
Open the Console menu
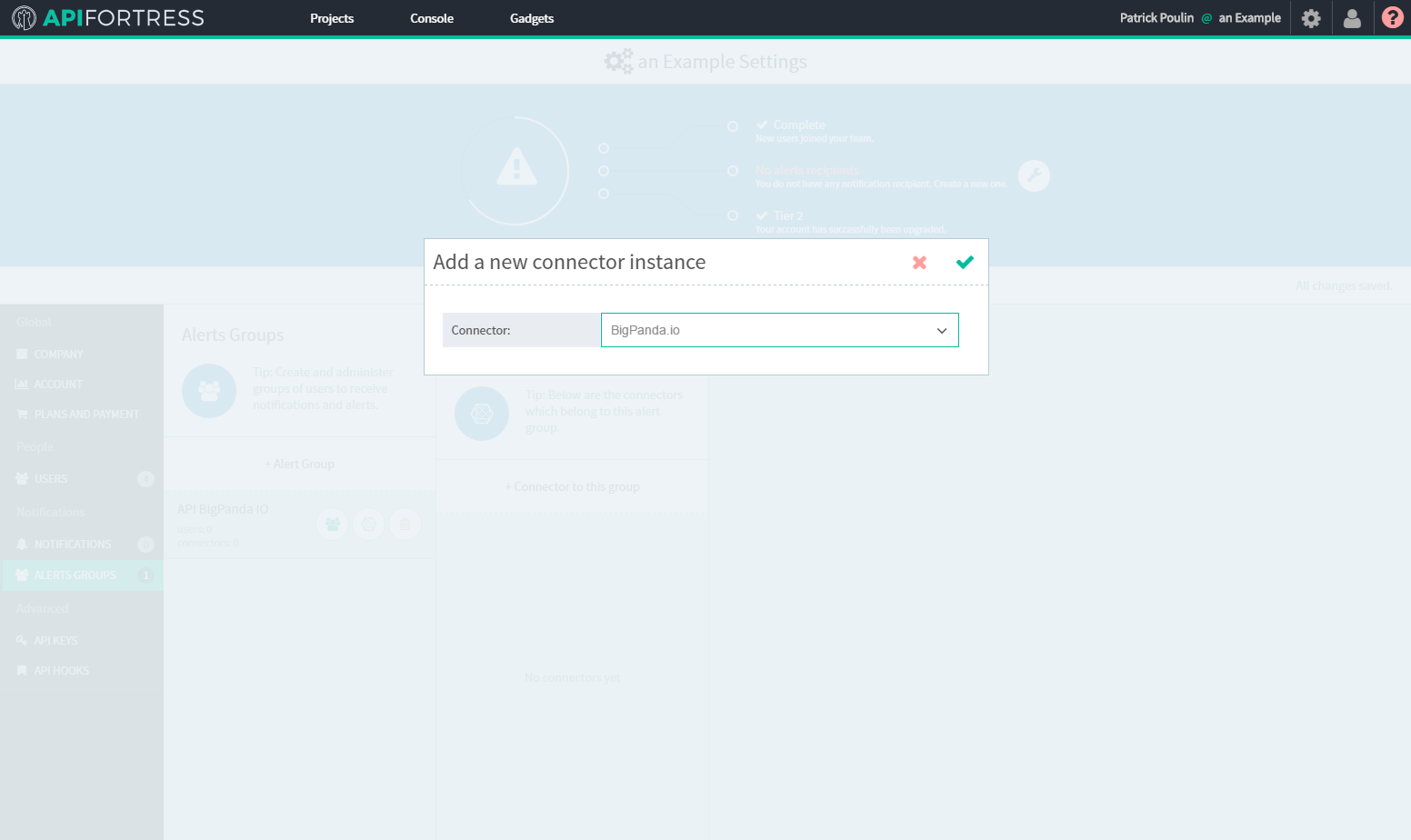click(x=432, y=18)
